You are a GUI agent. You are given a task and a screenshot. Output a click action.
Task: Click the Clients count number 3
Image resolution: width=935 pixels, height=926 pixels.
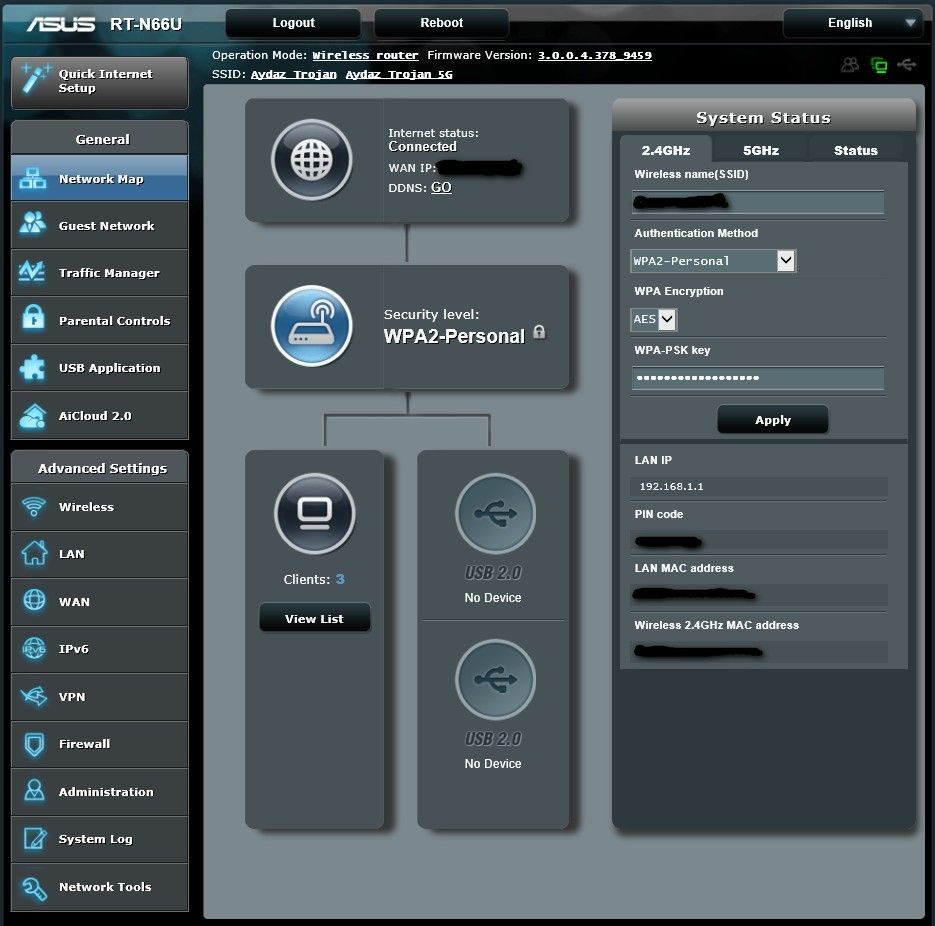coord(340,579)
